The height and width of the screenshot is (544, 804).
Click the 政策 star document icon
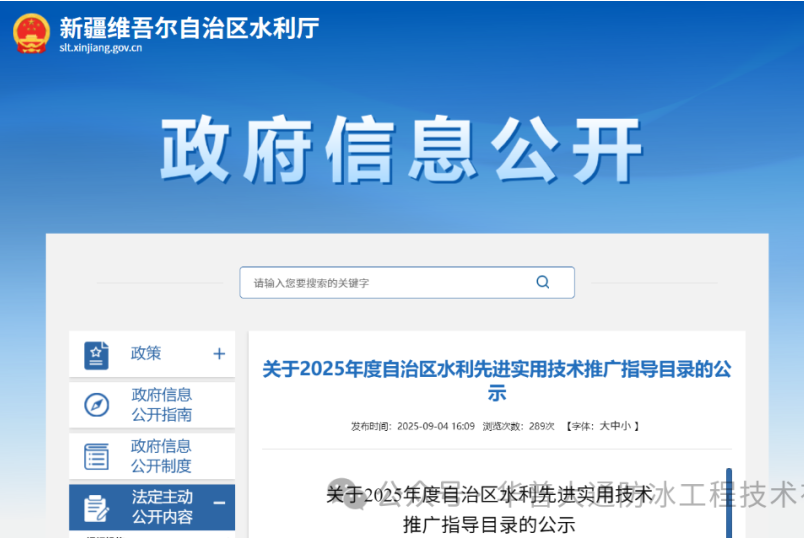click(97, 354)
